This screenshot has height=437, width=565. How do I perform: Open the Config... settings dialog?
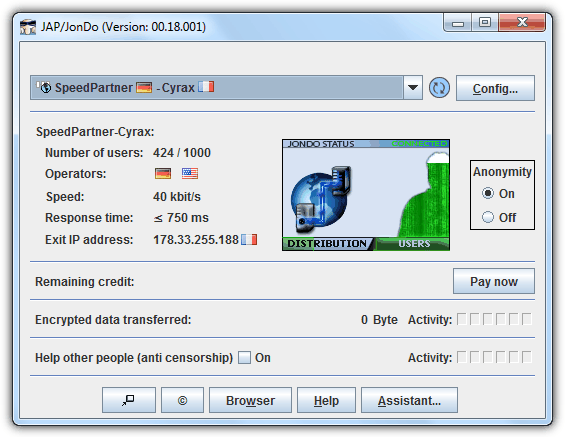point(495,88)
